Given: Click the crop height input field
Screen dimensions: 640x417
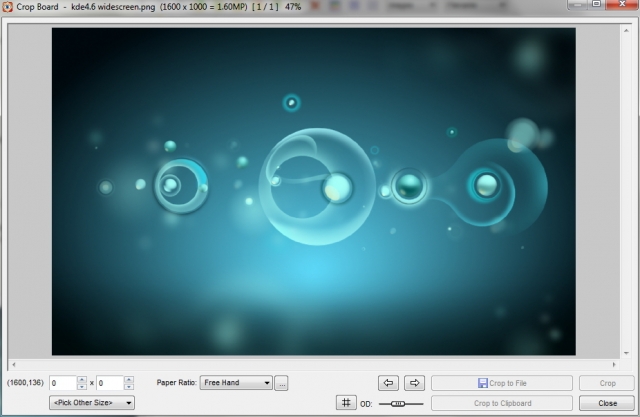Looking at the screenshot, I should (109, 383).
